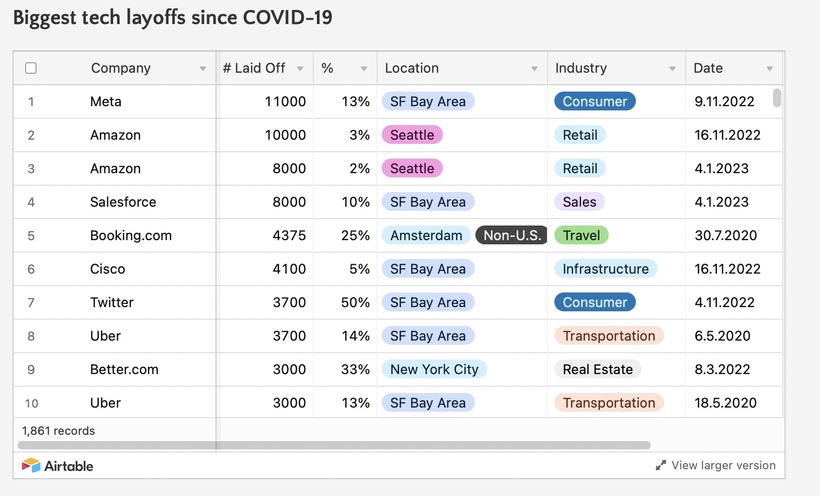Click the Industry column header label

(581, 68)
